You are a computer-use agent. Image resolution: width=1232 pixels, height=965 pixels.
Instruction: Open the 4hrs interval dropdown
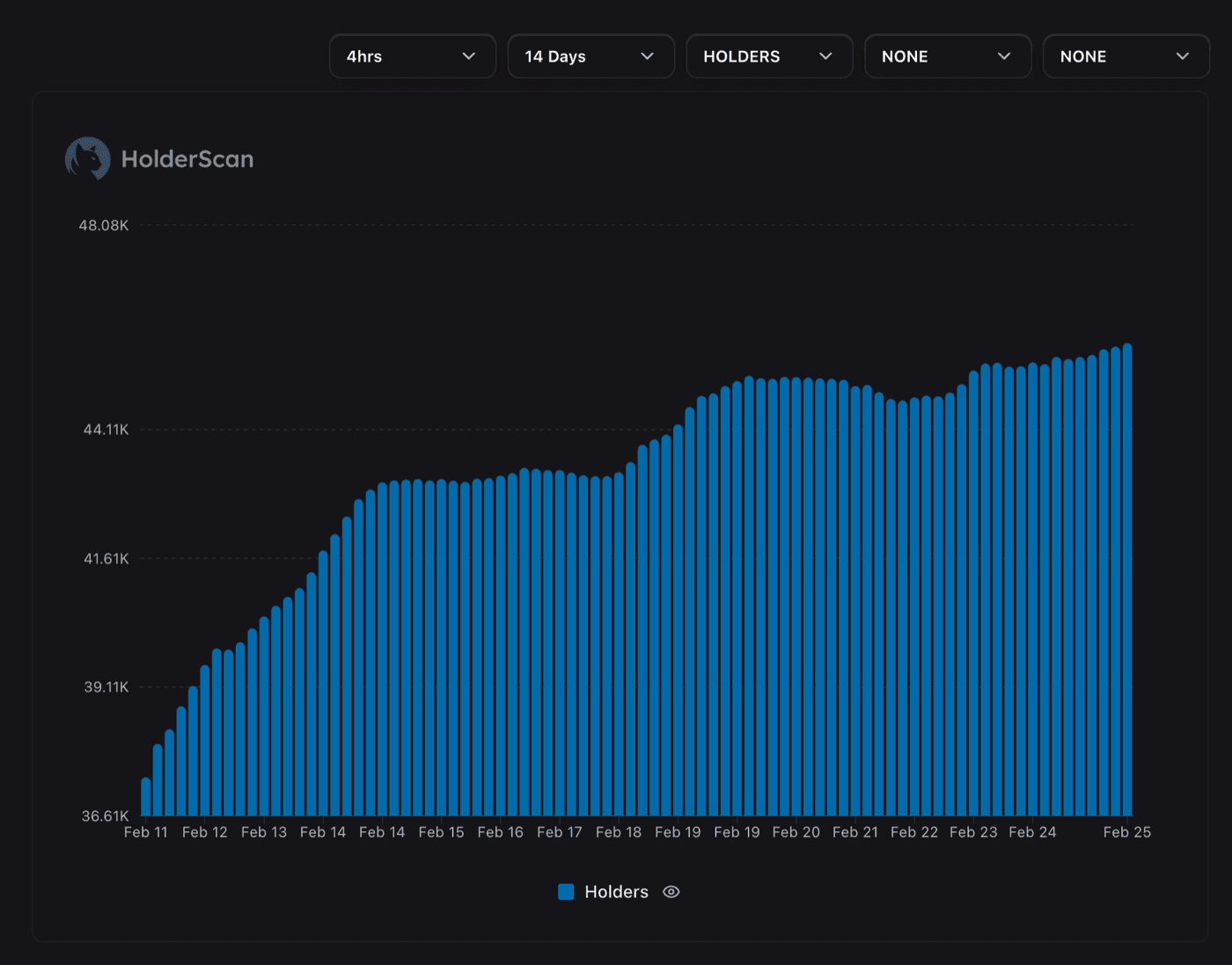click(412, 55)
